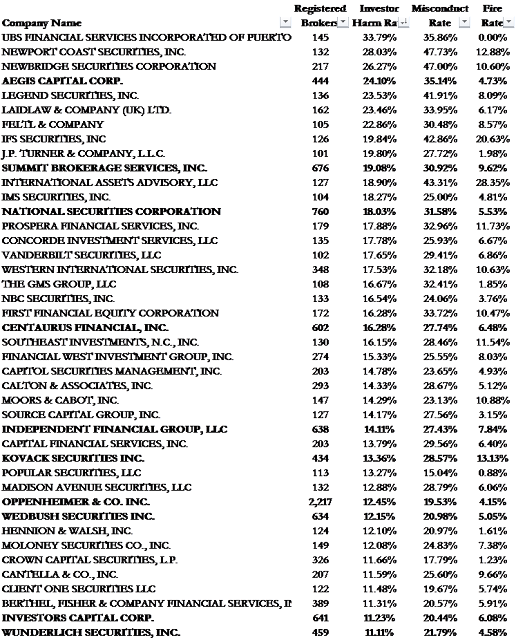
Task: Select AEGIS CAPITAL CORP. cell
Action: click(62, 81)
